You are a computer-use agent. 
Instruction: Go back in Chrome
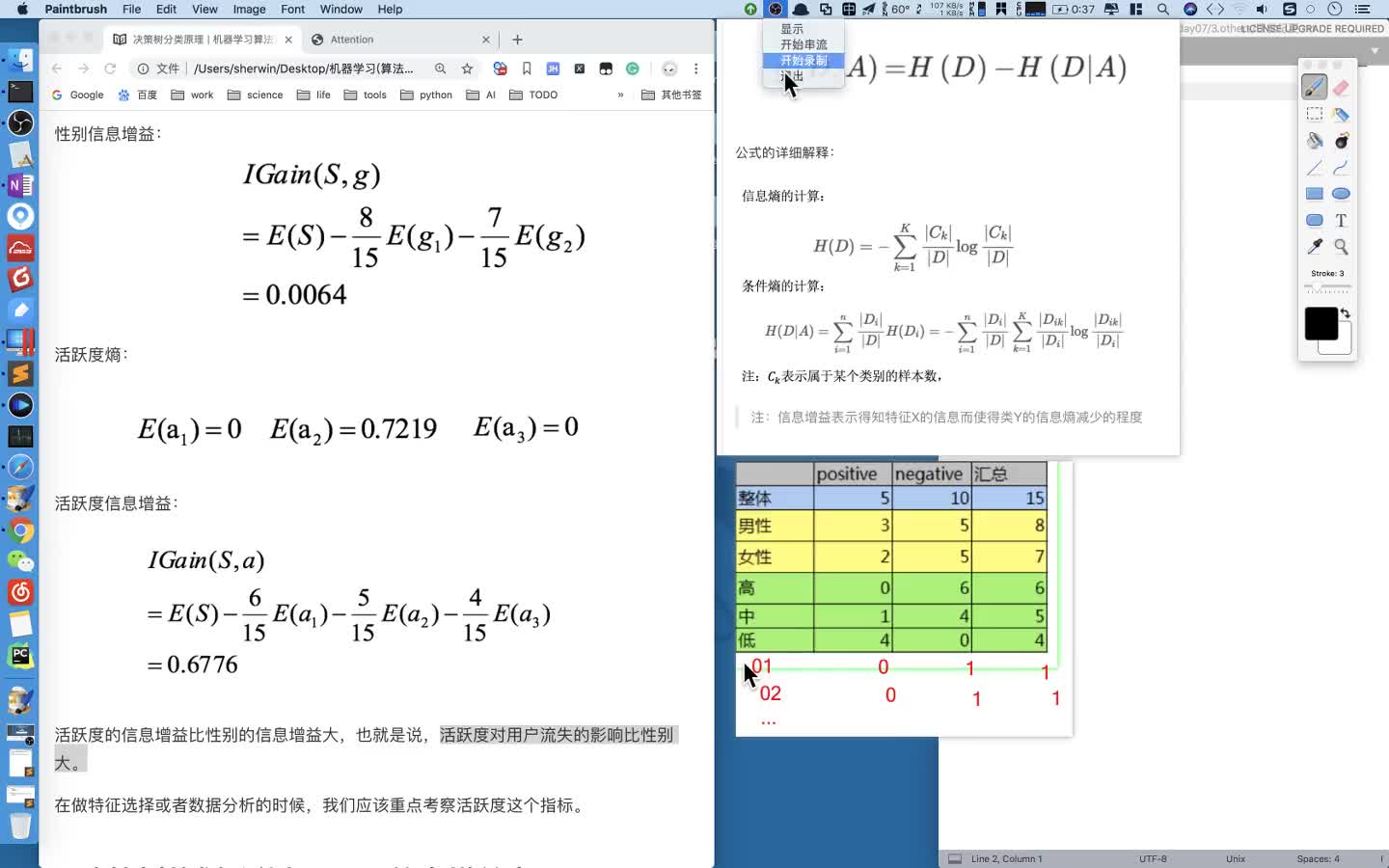[x=56, y=68]
